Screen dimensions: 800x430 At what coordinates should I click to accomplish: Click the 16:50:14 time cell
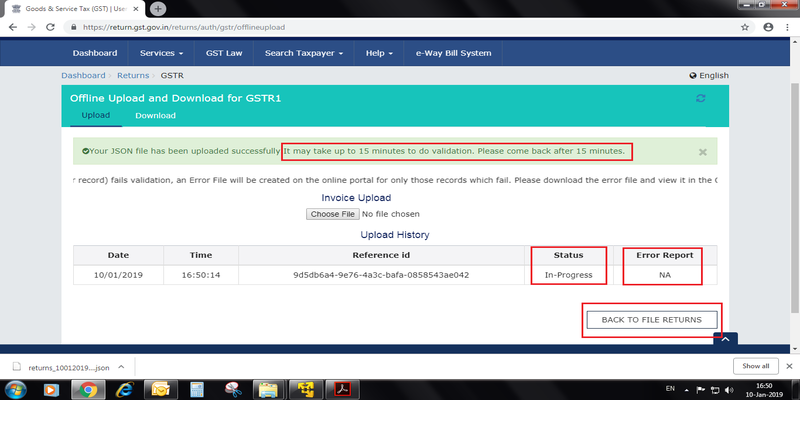coord(201,275)
